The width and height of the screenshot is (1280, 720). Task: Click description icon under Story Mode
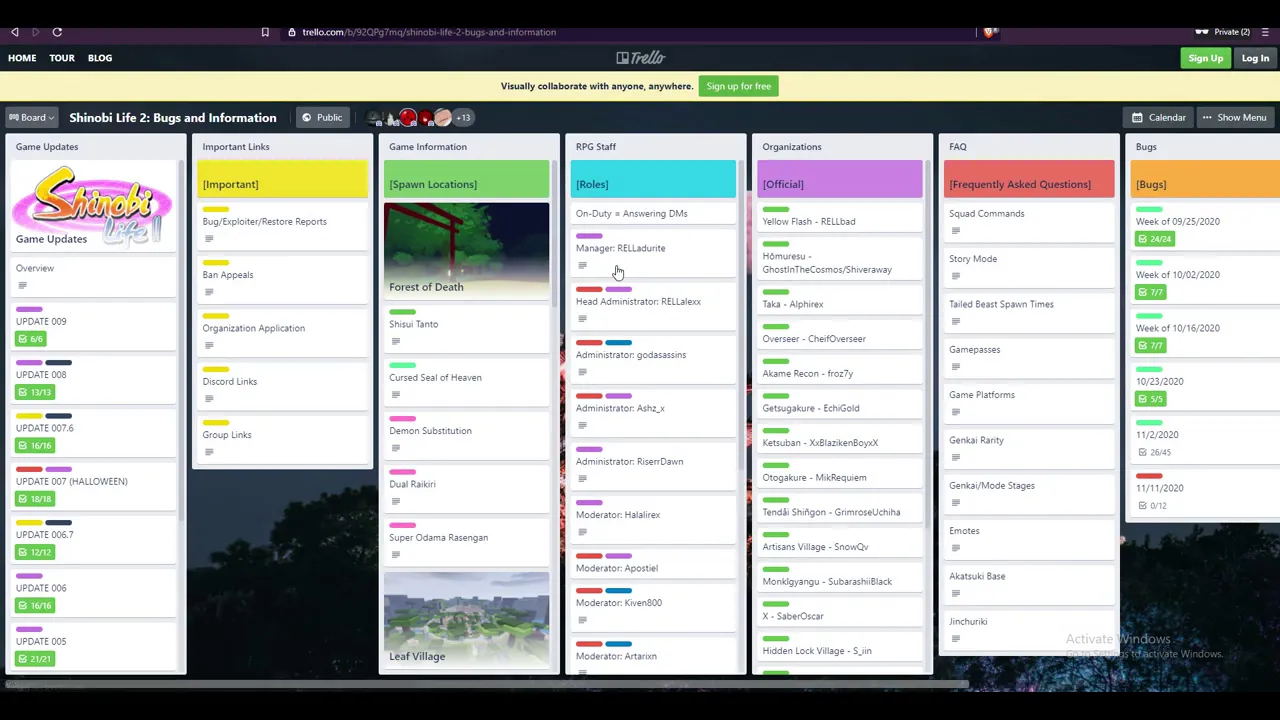click(955, 276)
